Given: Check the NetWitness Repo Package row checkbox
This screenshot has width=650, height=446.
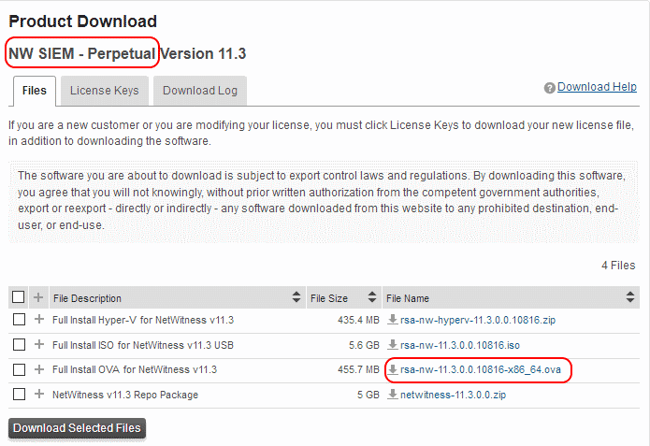Looking at the screenshot, I should point(19,394).
